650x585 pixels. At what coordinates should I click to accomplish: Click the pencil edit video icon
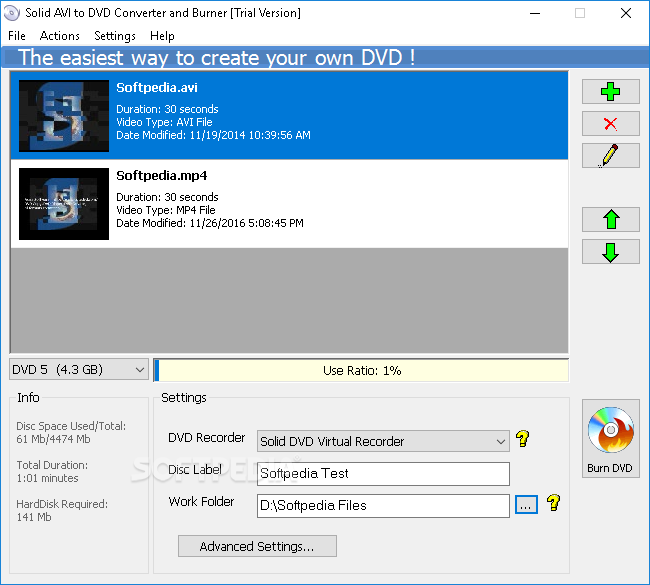(x=611, y=155)
